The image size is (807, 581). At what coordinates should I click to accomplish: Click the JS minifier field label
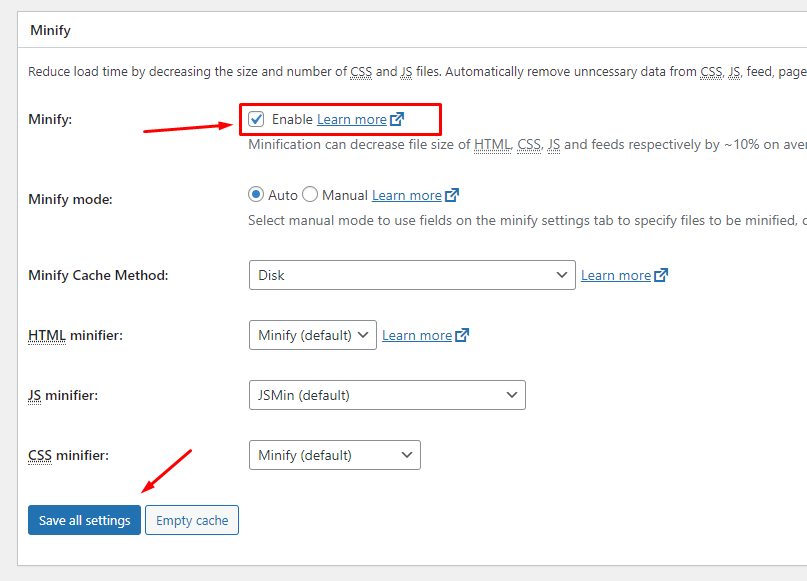pyautogui.click(x=63, y=395)
